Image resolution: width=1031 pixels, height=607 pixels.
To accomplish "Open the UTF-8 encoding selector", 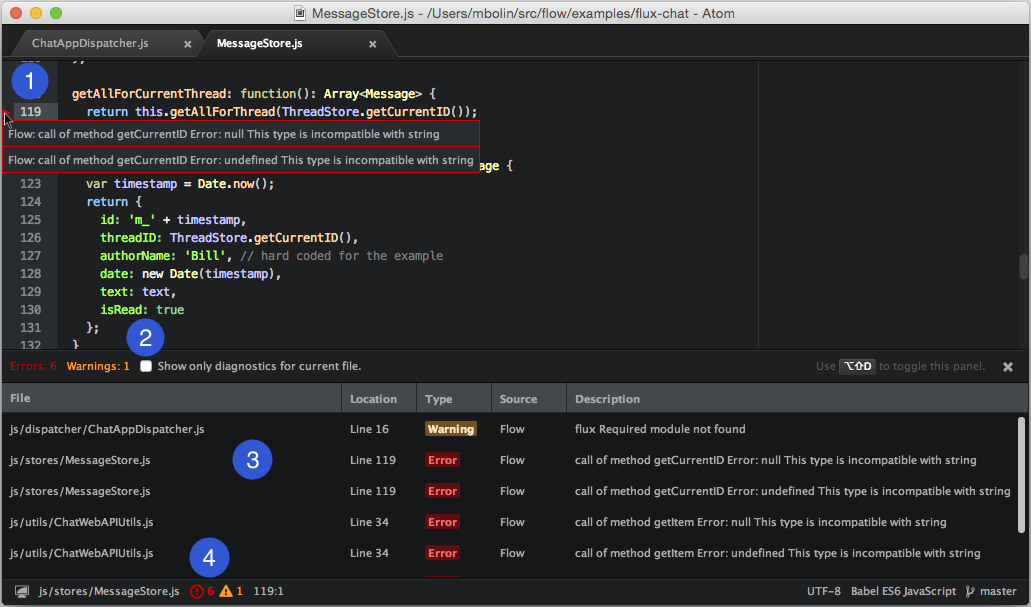I will coord(824,591).
